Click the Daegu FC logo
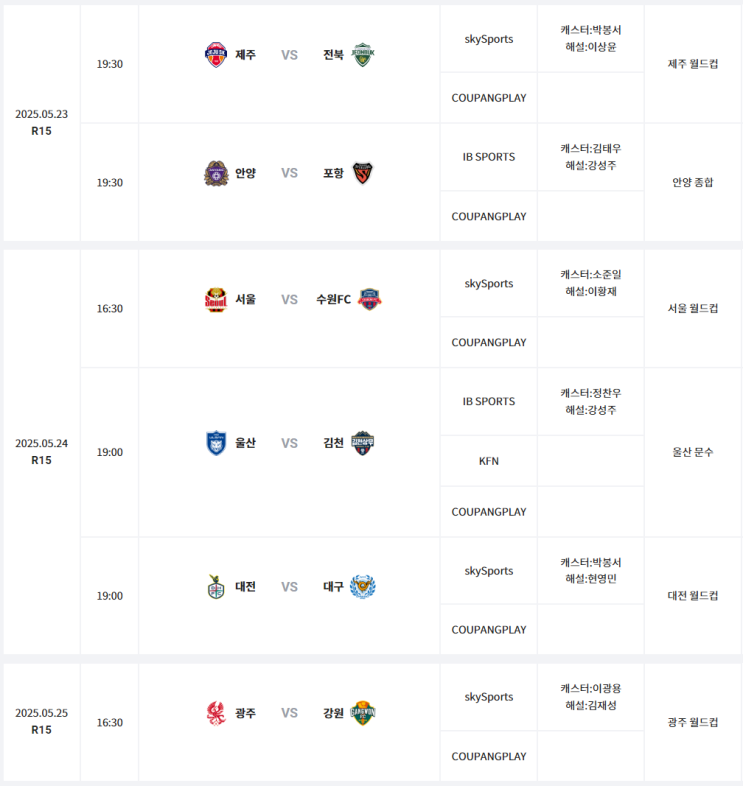Screen dimensions: 743x786 [362, 586]
